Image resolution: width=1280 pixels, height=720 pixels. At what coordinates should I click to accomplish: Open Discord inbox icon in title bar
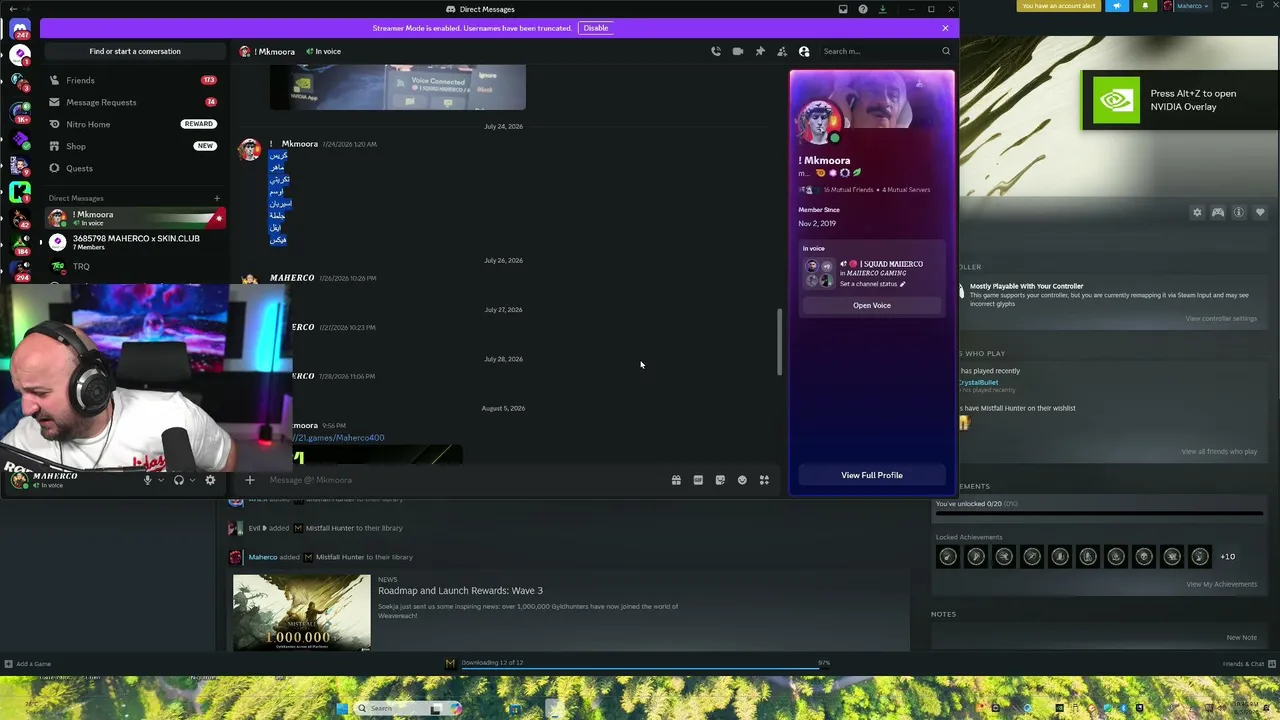pos(843,9)
